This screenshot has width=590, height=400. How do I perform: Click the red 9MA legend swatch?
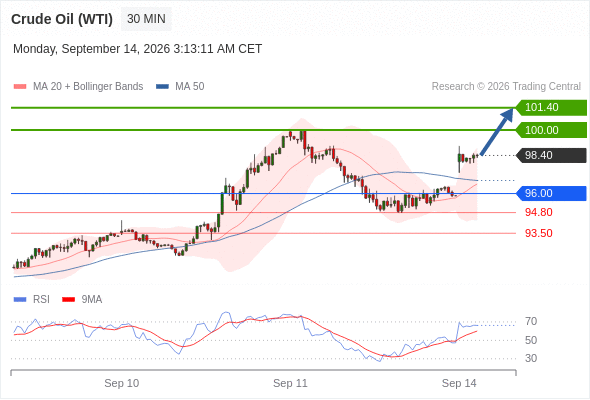[x=68, y=300]
